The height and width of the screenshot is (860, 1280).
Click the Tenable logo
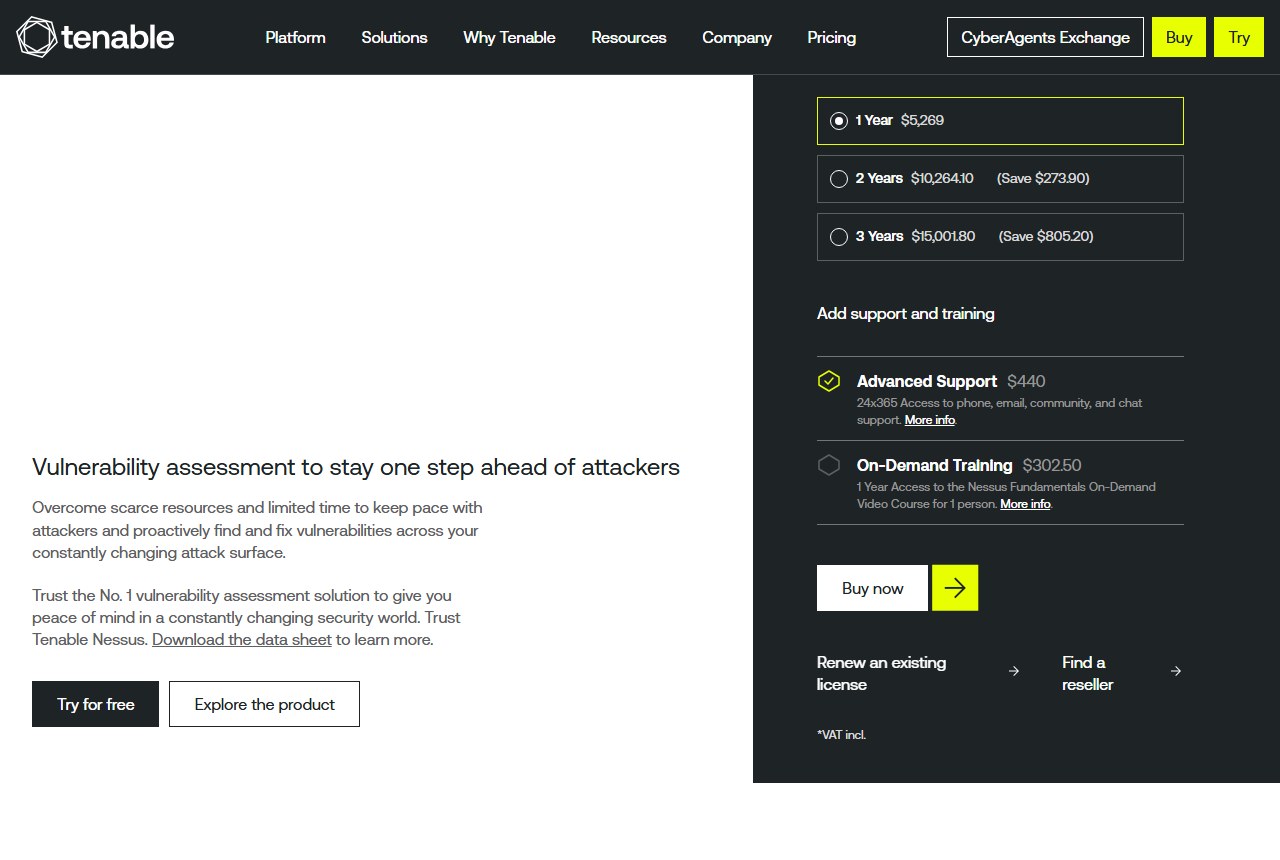click(x=95, y=37)
